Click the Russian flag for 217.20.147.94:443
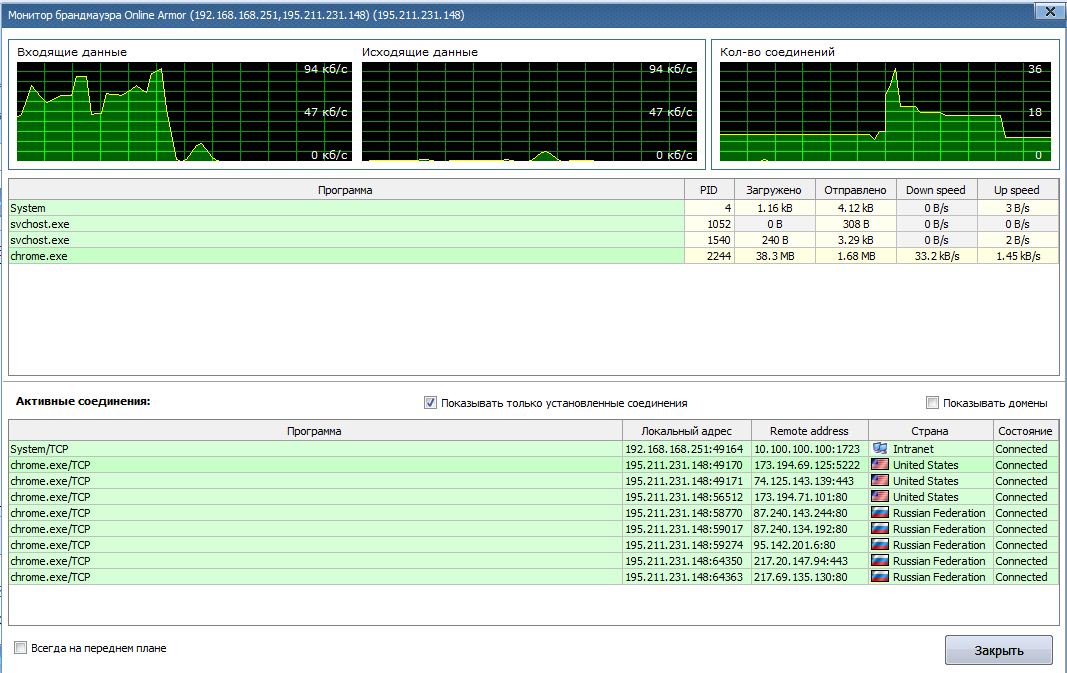Screen dimensions: 1067x673 (x=880, y=561)
